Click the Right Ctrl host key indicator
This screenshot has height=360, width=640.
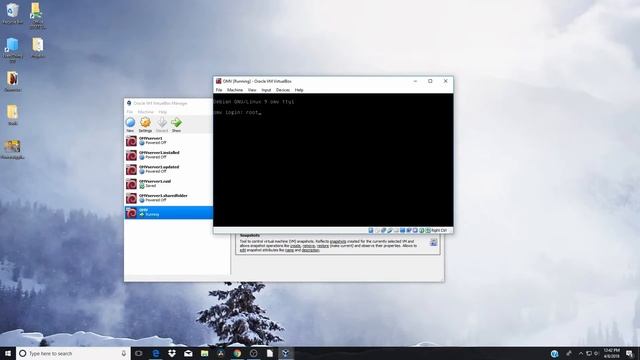(439, 231)
